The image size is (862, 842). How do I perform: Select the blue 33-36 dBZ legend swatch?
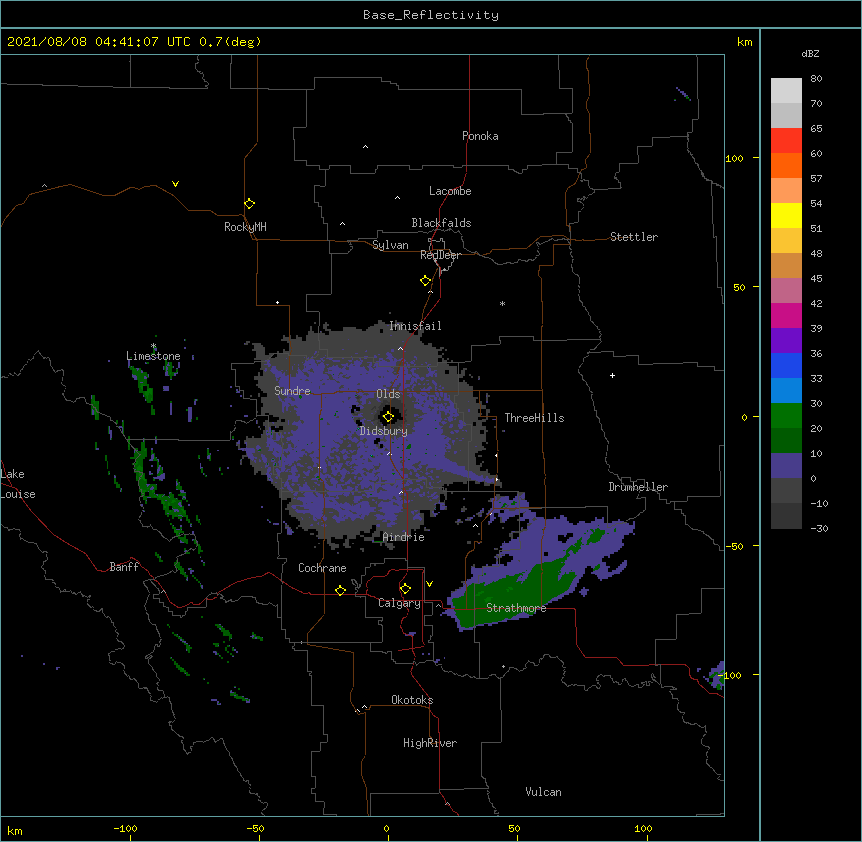click(x=786, y=365)
